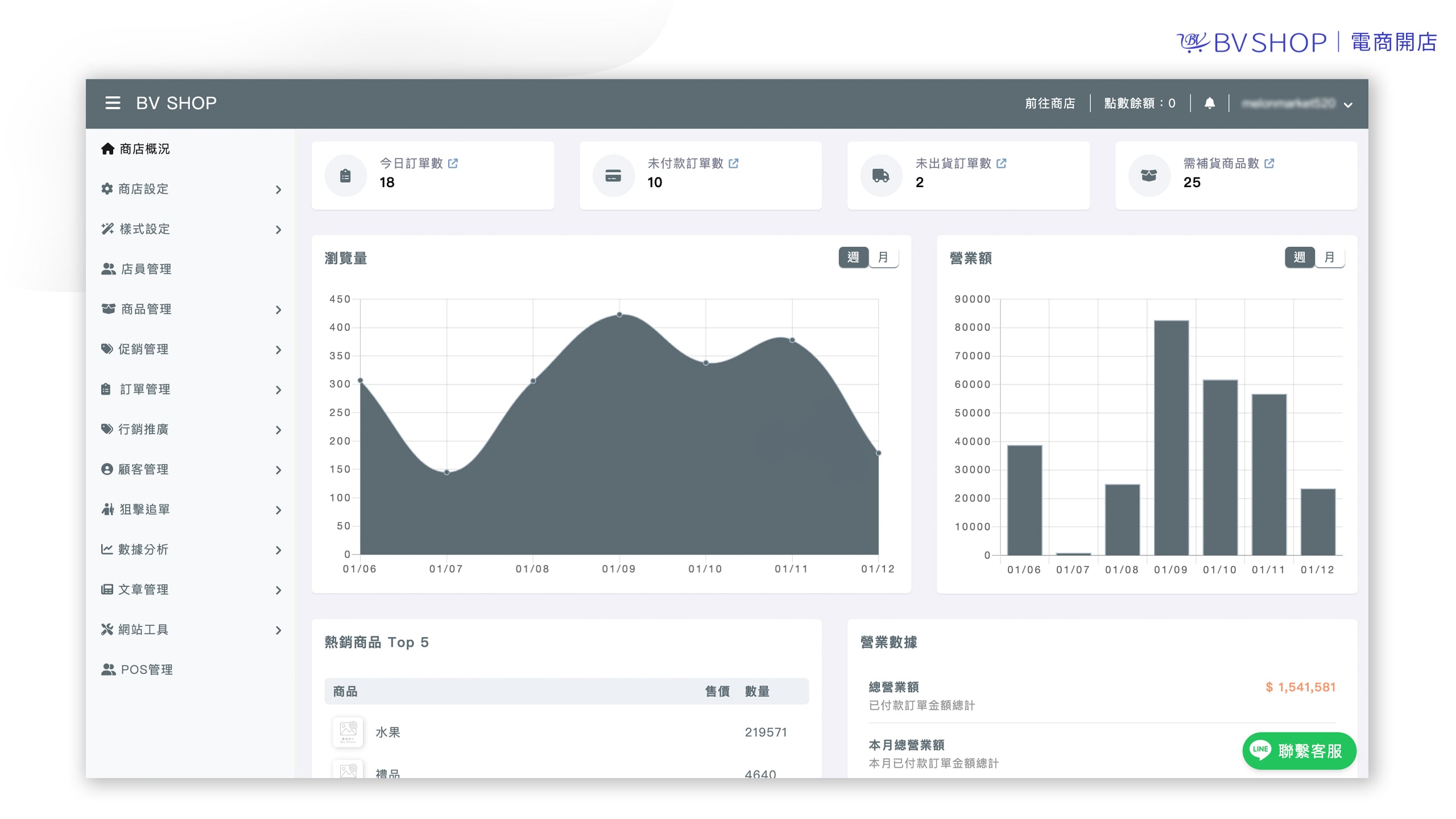1456x819 pixels.
Task: Click the 水果 product thumbnail
Action: [348, 732]
